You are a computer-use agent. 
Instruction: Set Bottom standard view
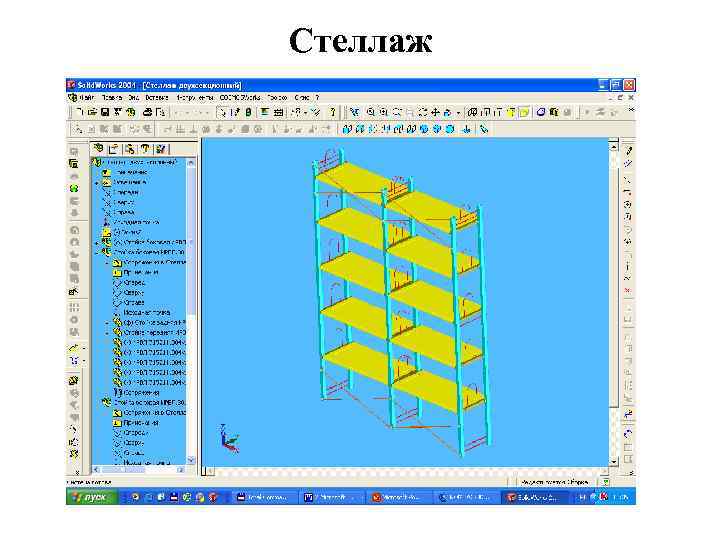pyautogui.click(x=411, y=129)
